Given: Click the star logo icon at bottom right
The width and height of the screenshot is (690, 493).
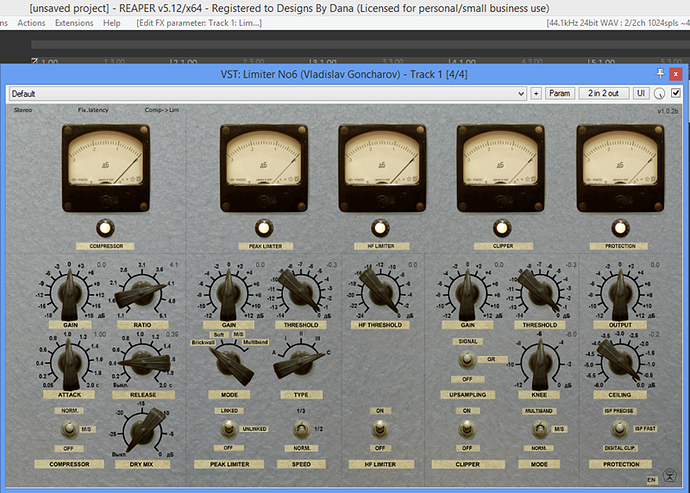Looking at the screenshot, I should 670,475.
